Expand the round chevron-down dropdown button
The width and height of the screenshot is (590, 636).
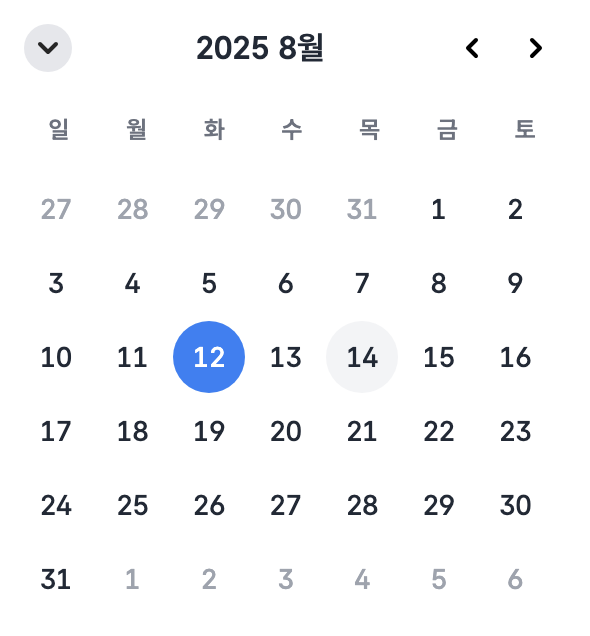click(48, 48)
